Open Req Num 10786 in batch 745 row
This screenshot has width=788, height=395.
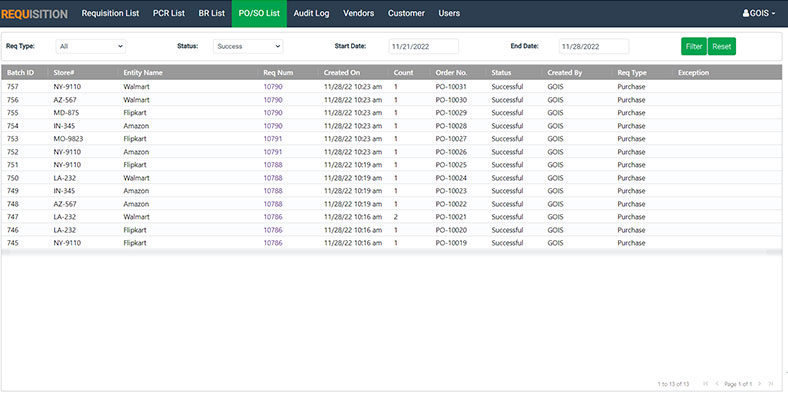click(x=273, y=243)
